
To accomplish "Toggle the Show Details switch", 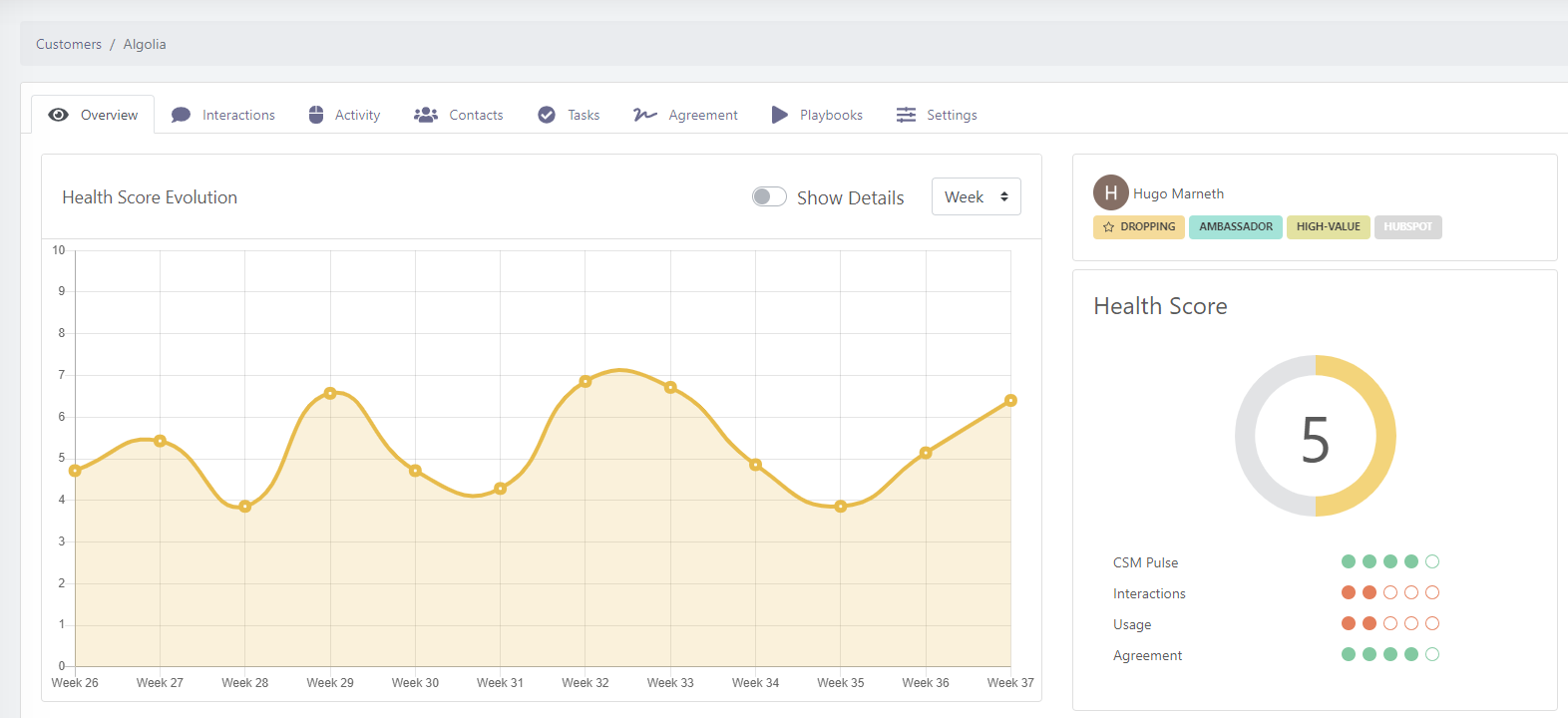I will pyautogui.click(x=769, y=196).
